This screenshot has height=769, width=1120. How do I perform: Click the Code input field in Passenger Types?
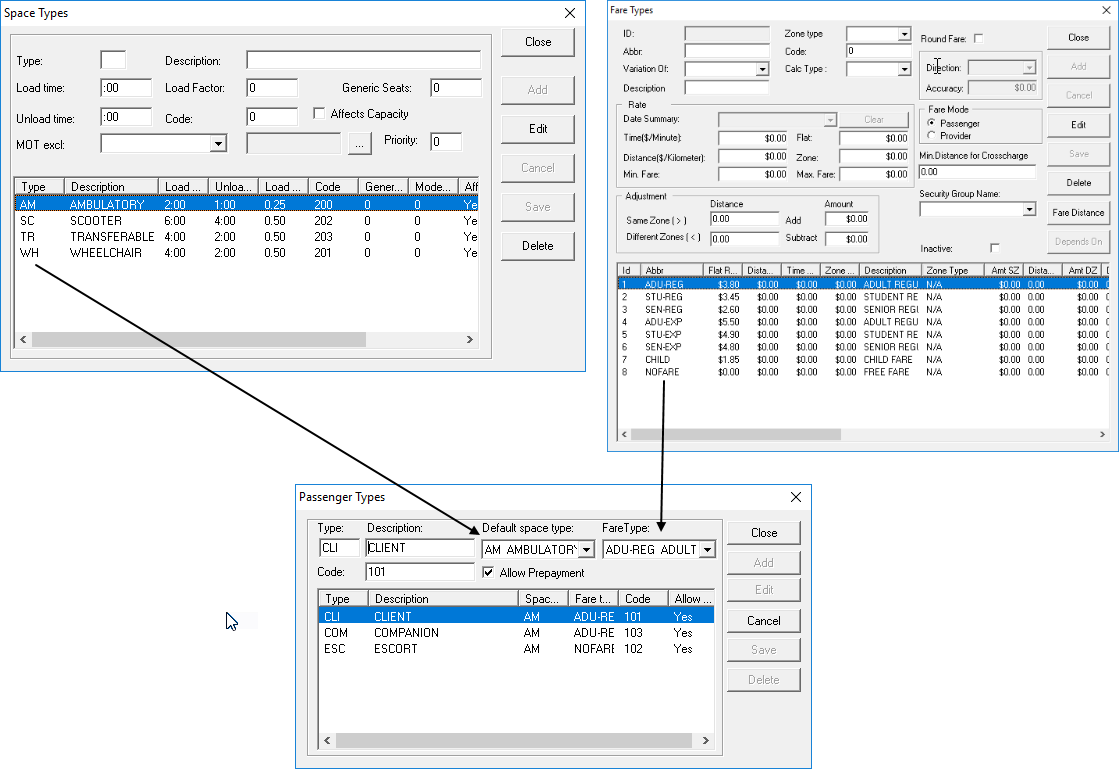click(420, 572)
